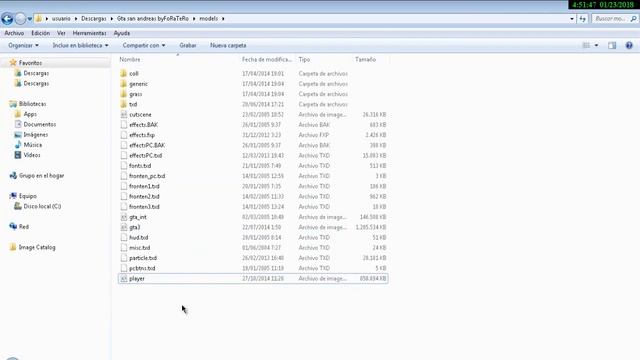The height and width of the screenshot is (360, 640).
Task: Open the Imágenes library
Action: 36,134
